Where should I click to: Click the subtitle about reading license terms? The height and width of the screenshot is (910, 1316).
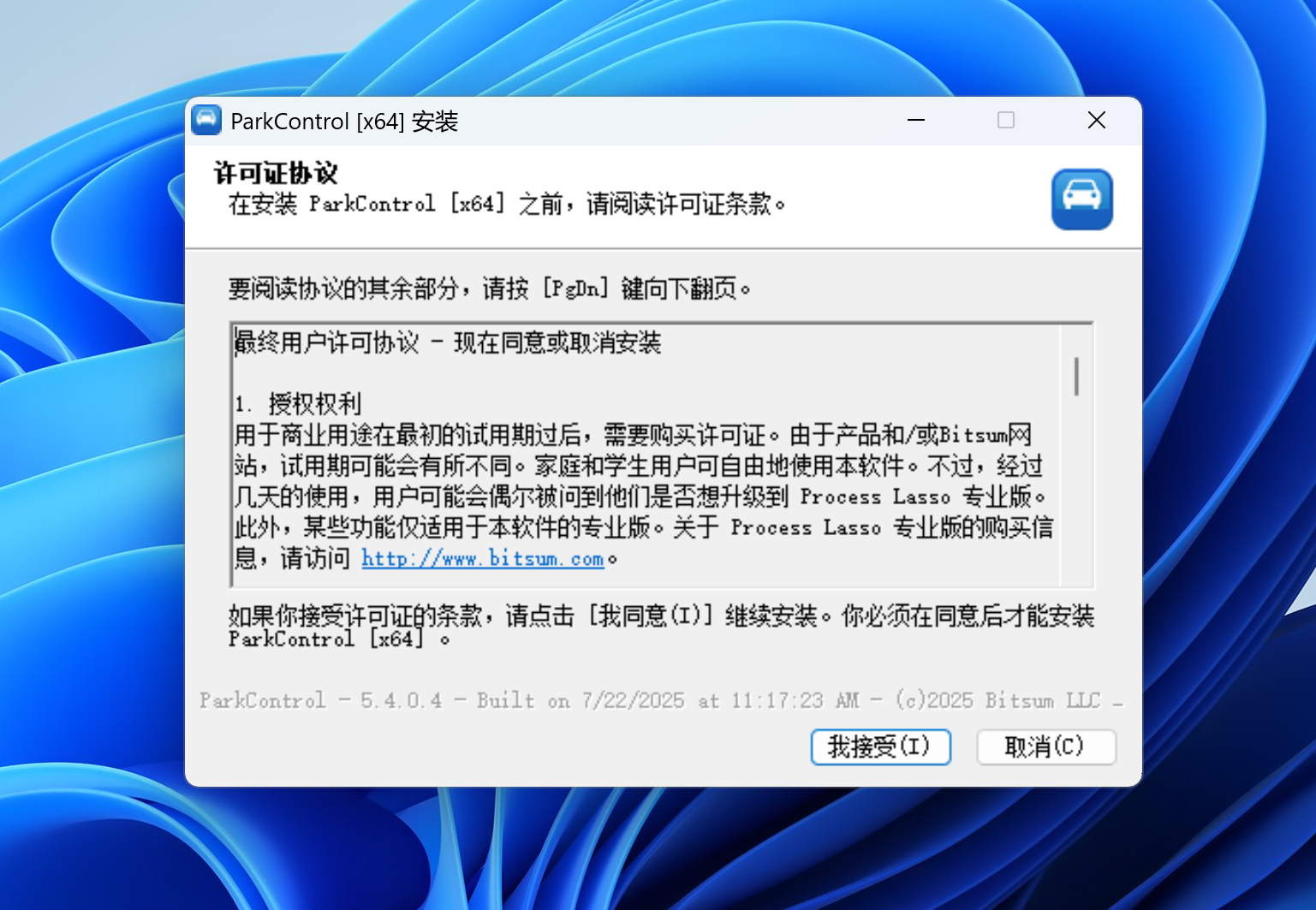point(507,204)
